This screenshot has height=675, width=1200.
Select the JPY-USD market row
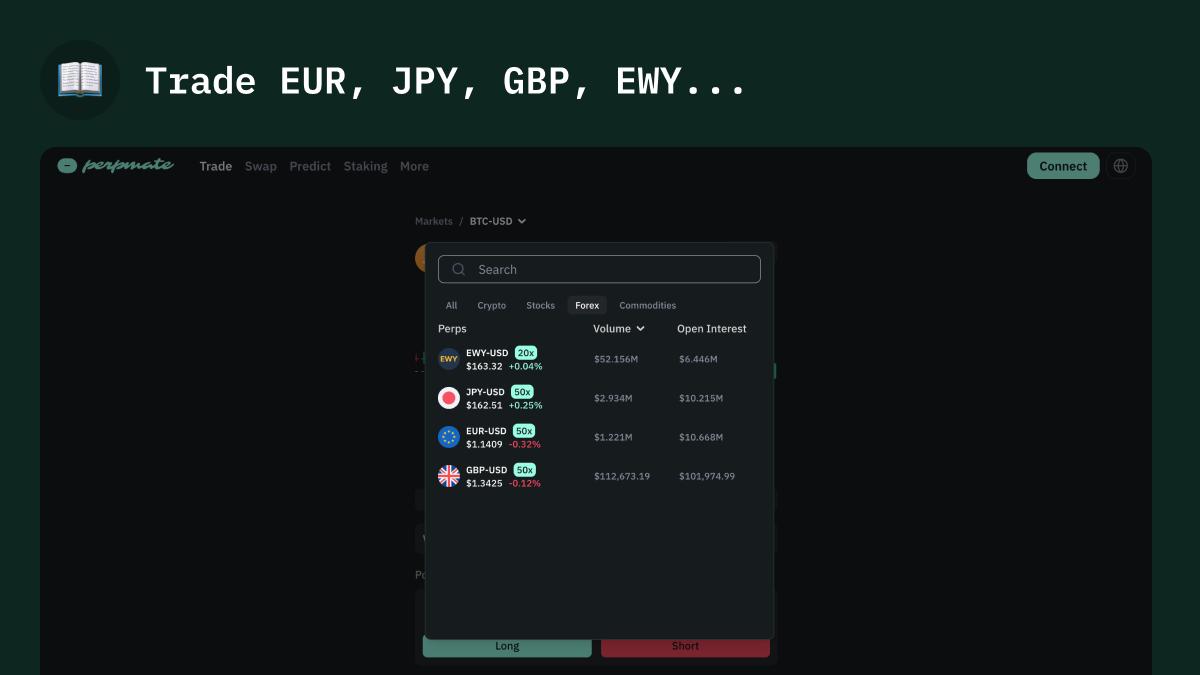[599, 398]
